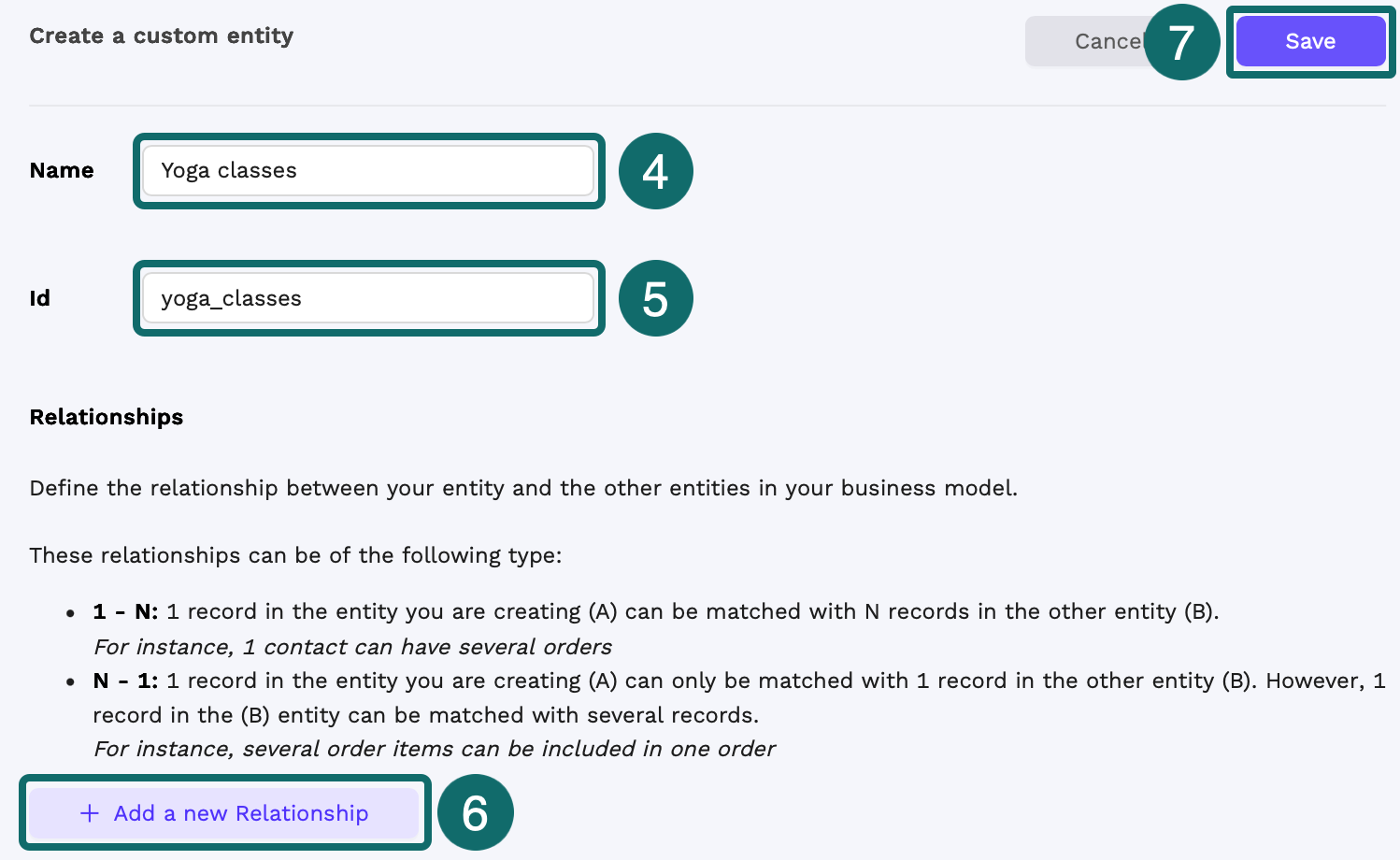Click the numbered badge 4 next to Name

pyautogui.click(x=655, y=171)
